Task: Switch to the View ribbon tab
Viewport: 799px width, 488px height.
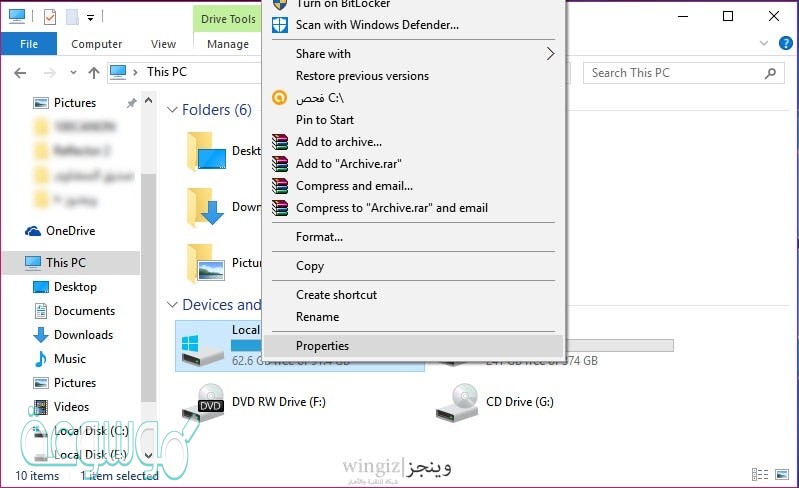Action: coord(163,44)
